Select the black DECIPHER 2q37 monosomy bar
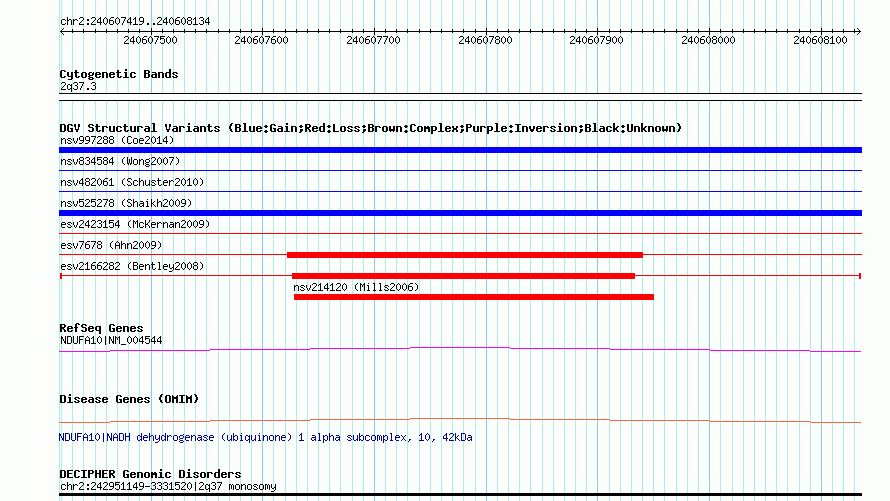Viewport: 890px width, 501px height. click(460, 495)
